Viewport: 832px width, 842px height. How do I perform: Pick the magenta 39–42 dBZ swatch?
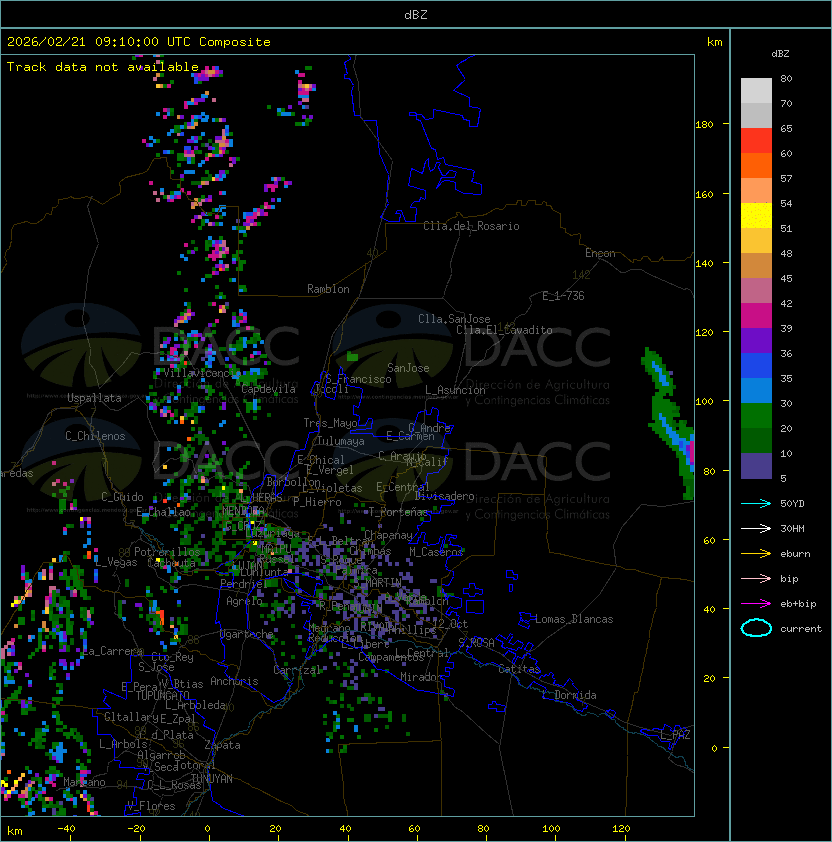pyautogui.click(x=756, y=315)
